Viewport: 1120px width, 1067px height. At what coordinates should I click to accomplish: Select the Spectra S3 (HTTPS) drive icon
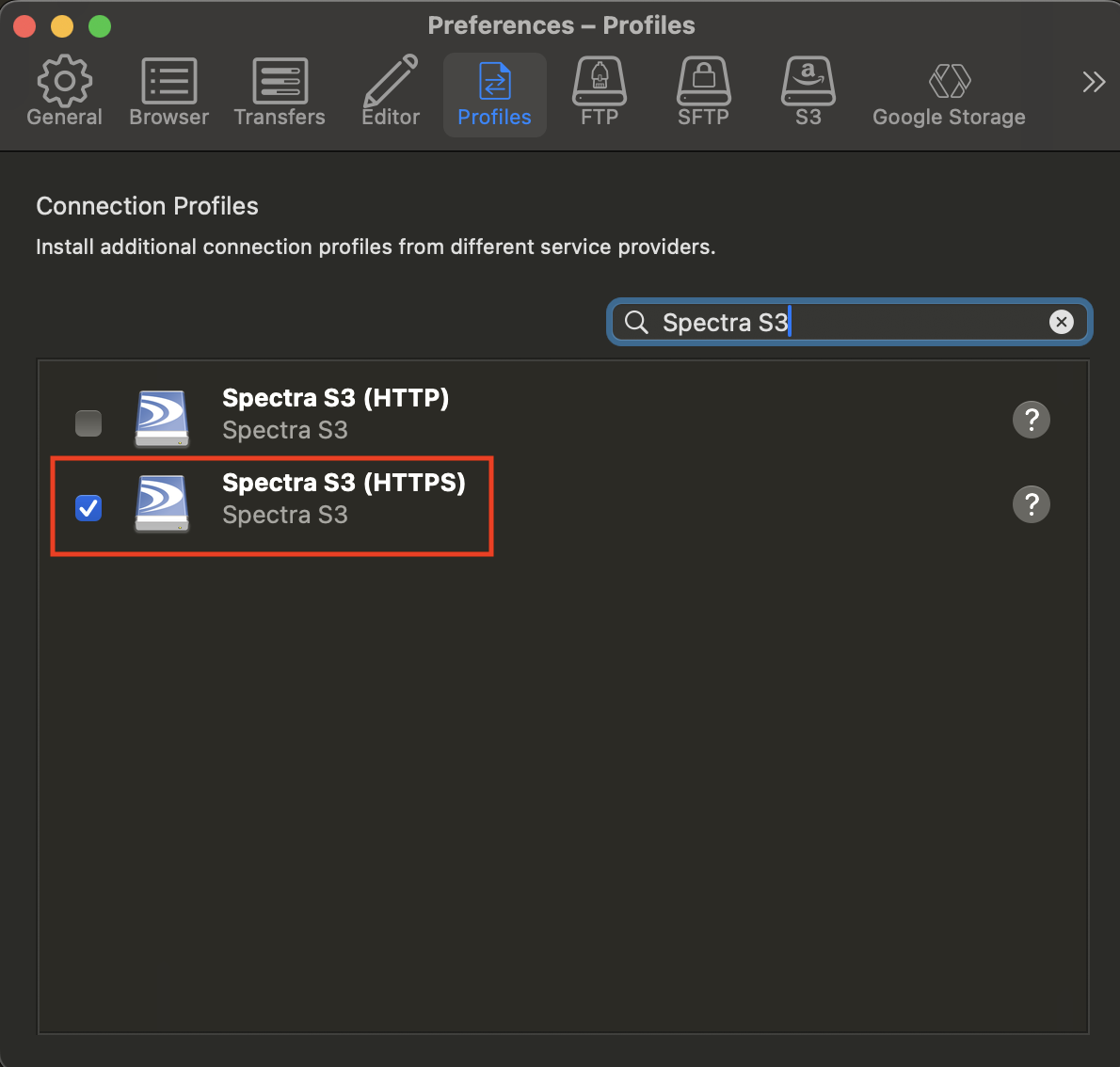point(162,503)
